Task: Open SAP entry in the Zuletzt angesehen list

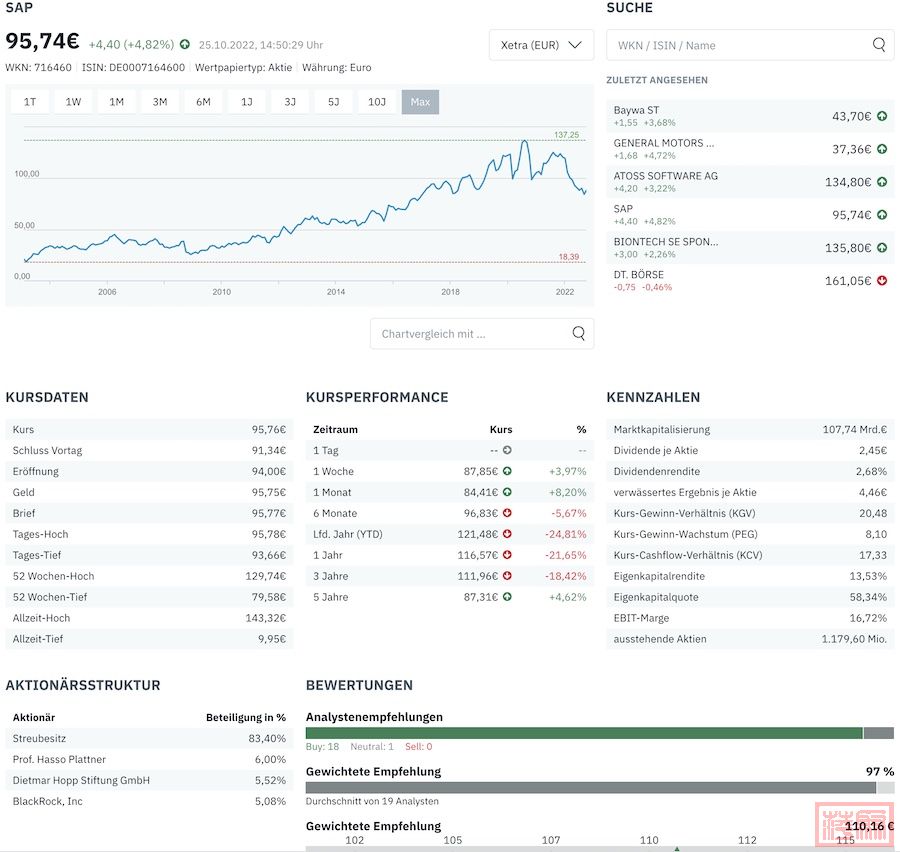Action: (x=750, y=215)
